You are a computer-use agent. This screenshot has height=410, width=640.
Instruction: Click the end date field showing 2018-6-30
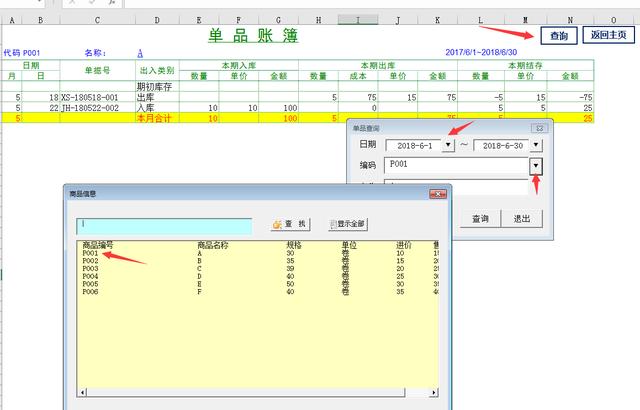[x=502, y=145]
